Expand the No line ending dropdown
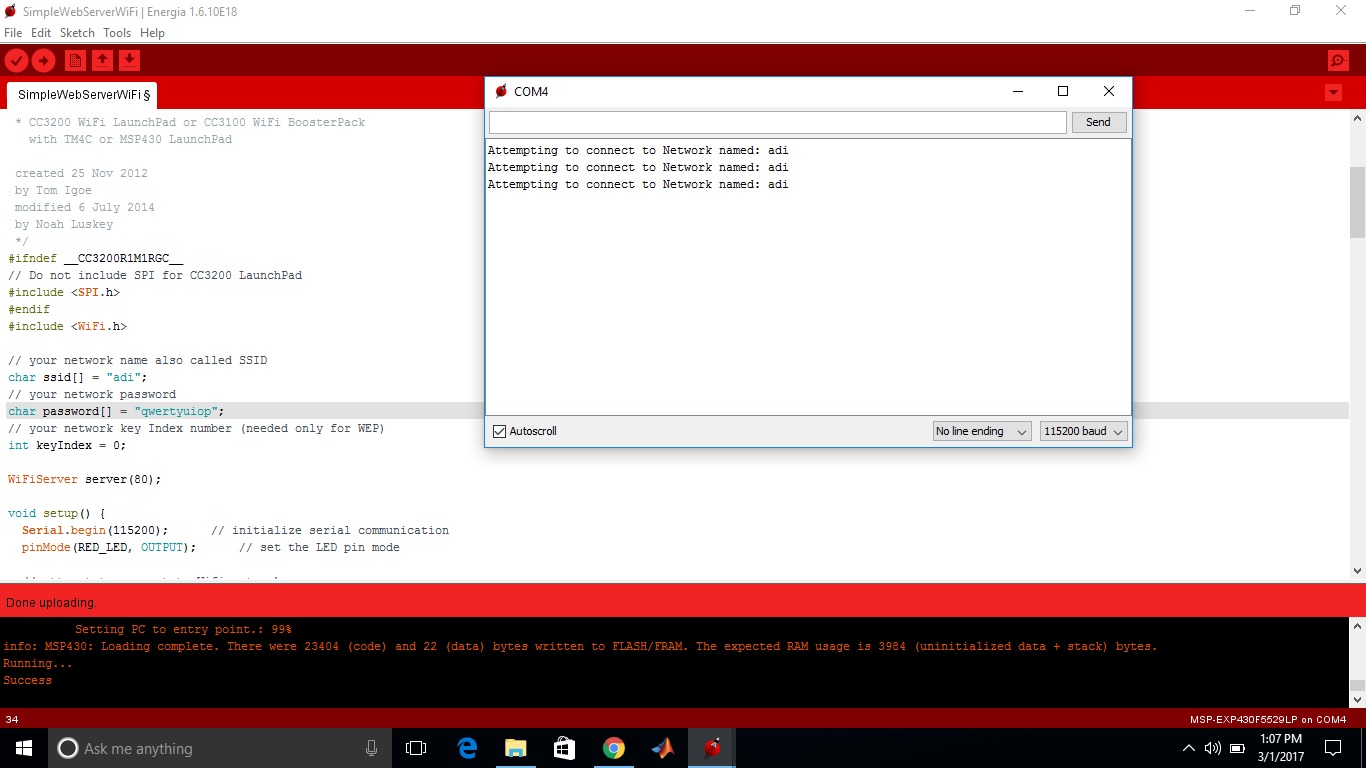1366x768 pixels. tap(981, 431)
